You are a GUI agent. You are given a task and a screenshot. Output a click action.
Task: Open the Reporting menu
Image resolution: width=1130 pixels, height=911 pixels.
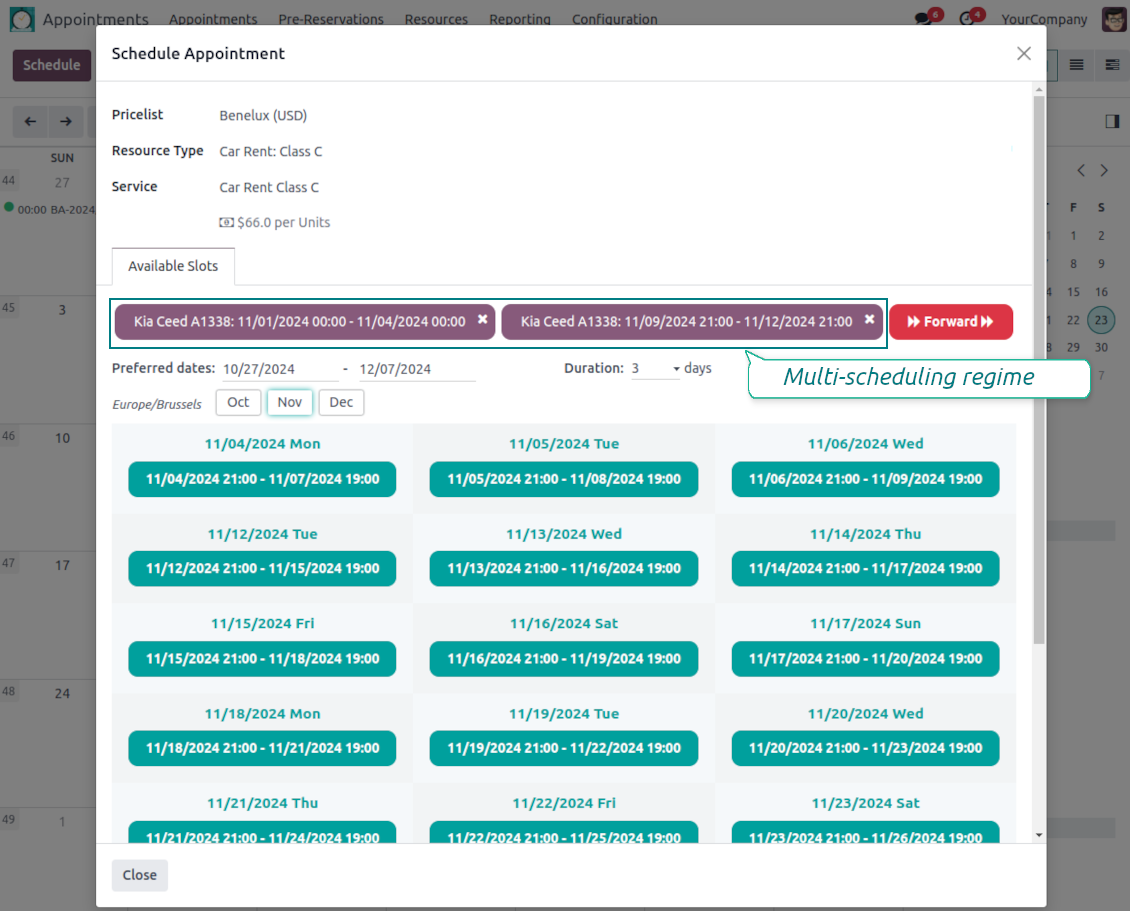pos(520,19)
